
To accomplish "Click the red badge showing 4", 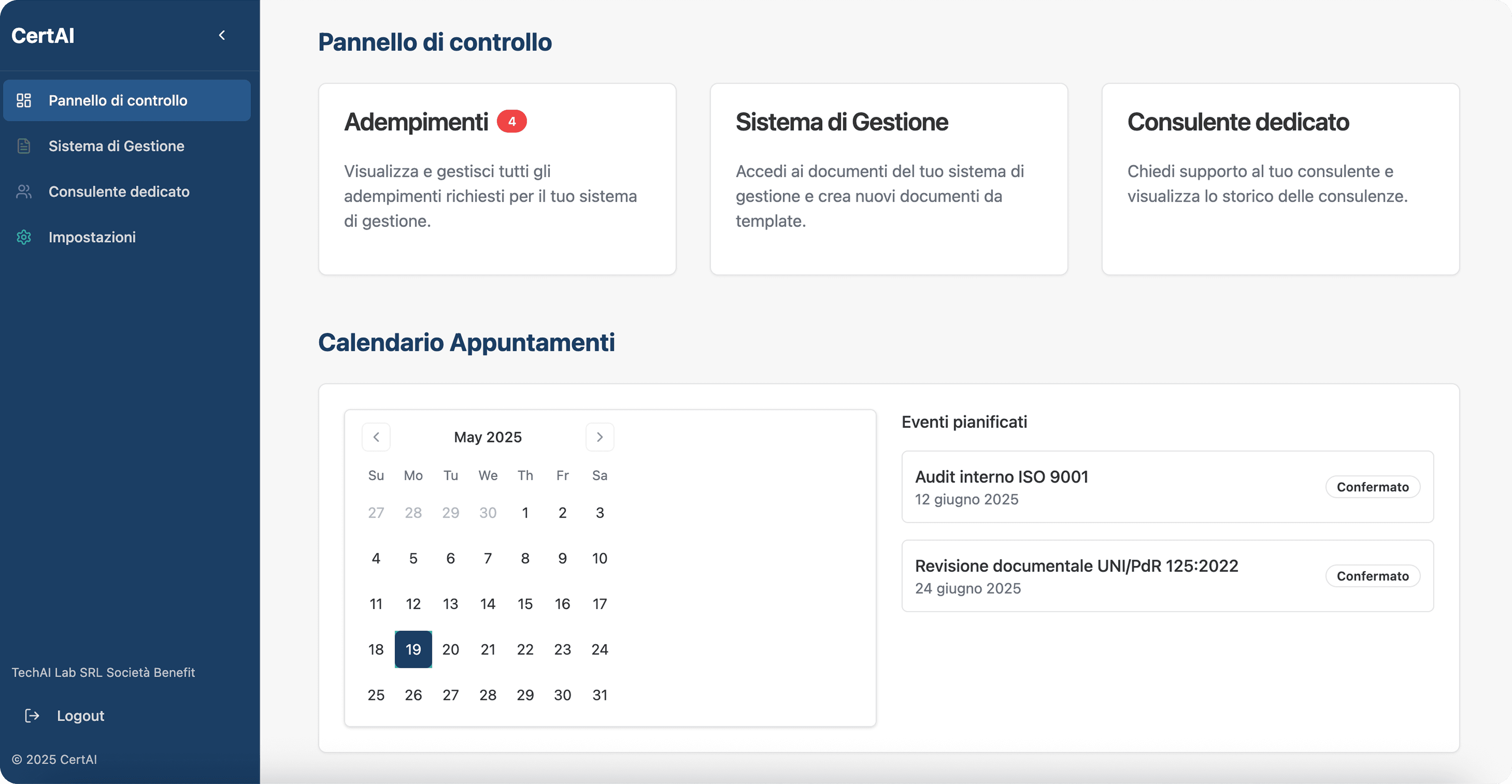I will click(511, 122).
